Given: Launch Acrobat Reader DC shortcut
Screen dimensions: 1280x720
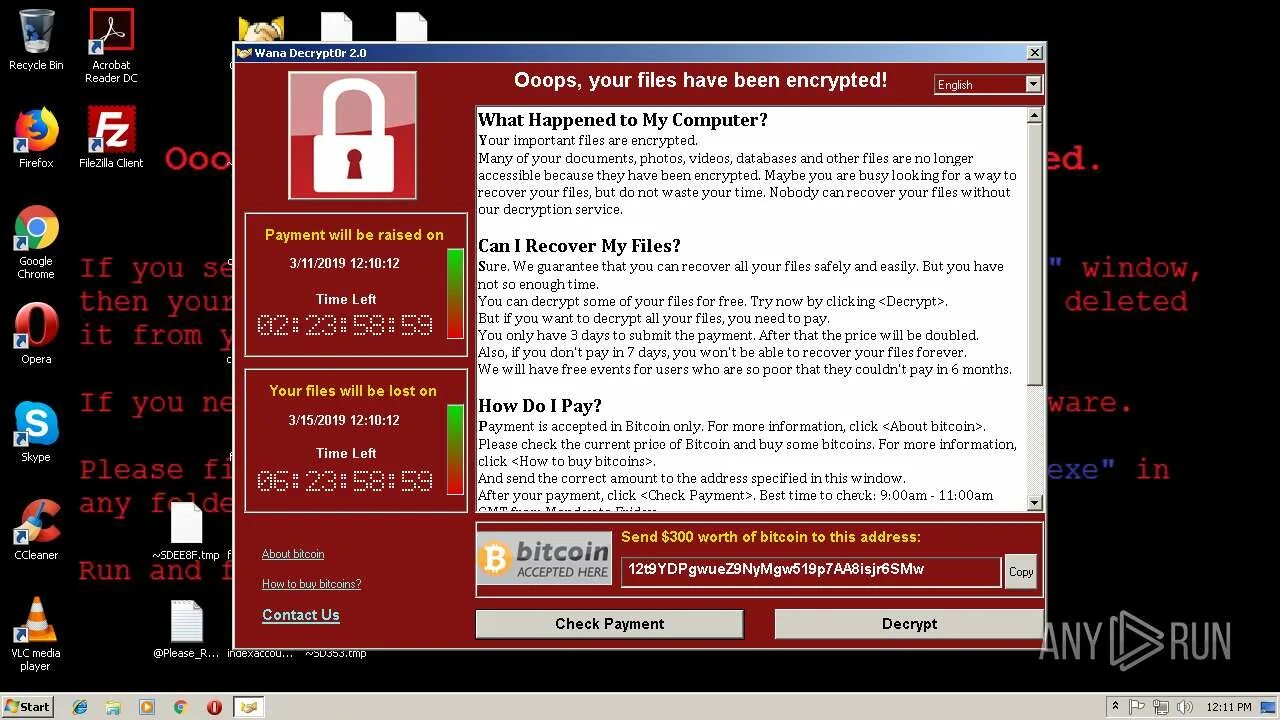Looking at the screenshot, I should click(111, 46).
